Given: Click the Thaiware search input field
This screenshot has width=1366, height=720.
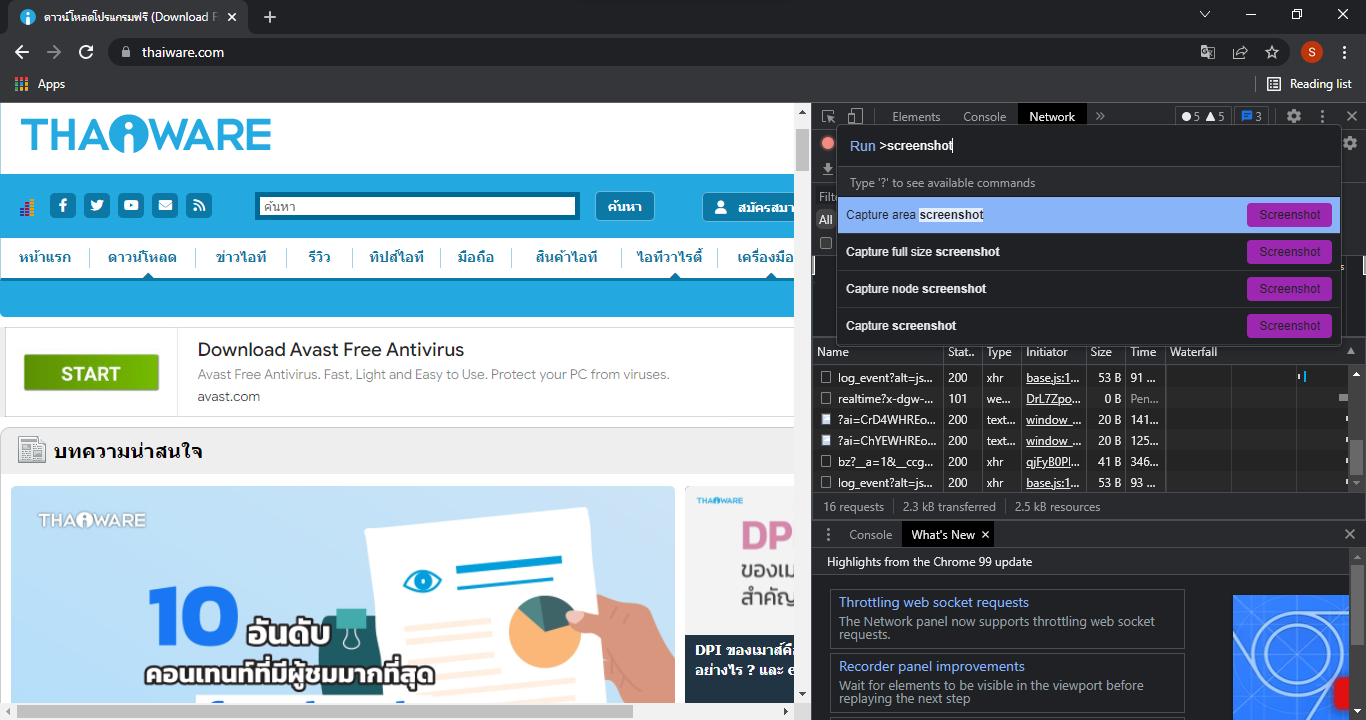Looking at the screenshot, I should point(416,206).
